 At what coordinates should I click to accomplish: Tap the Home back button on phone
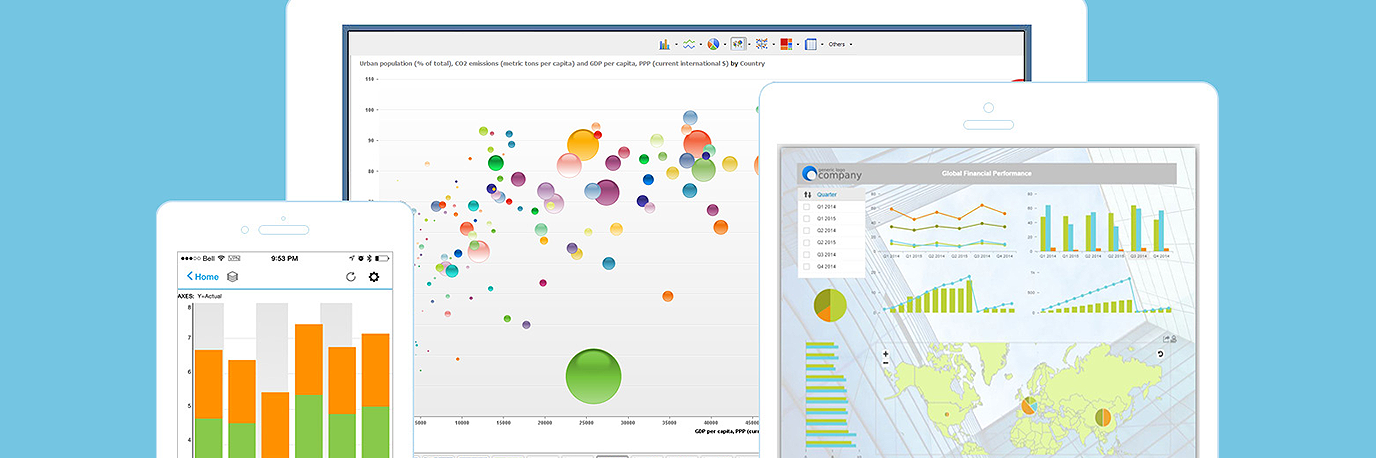(x=203, y=276)
